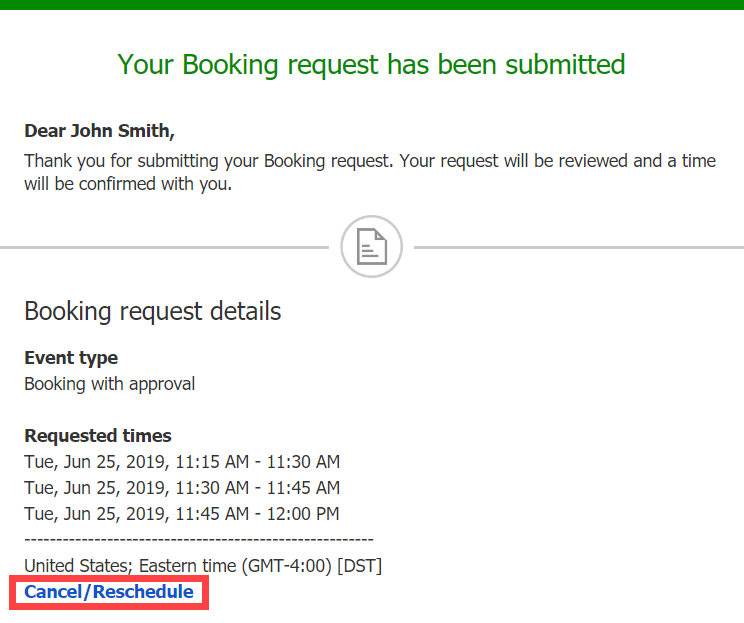Screen dimensions: 744x623
Task: Click the 'United States; Eastern time' text
Action: tap(129, 566)
